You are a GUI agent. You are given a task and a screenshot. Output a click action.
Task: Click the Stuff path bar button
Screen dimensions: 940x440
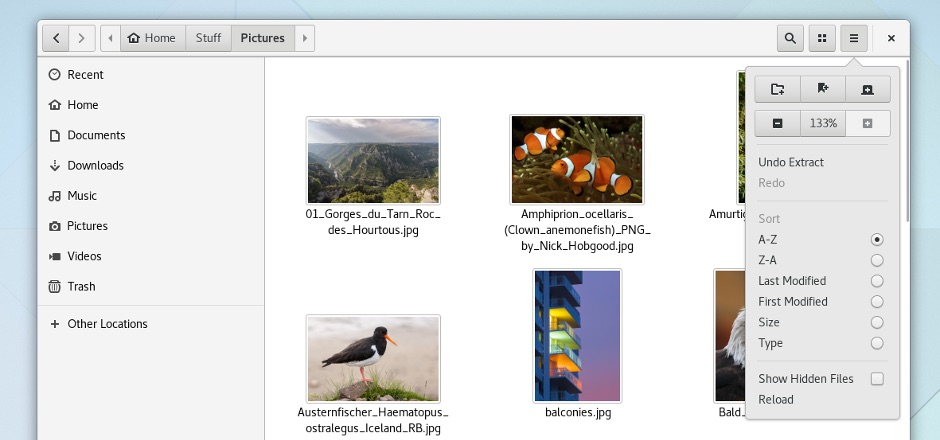[208, 38]
